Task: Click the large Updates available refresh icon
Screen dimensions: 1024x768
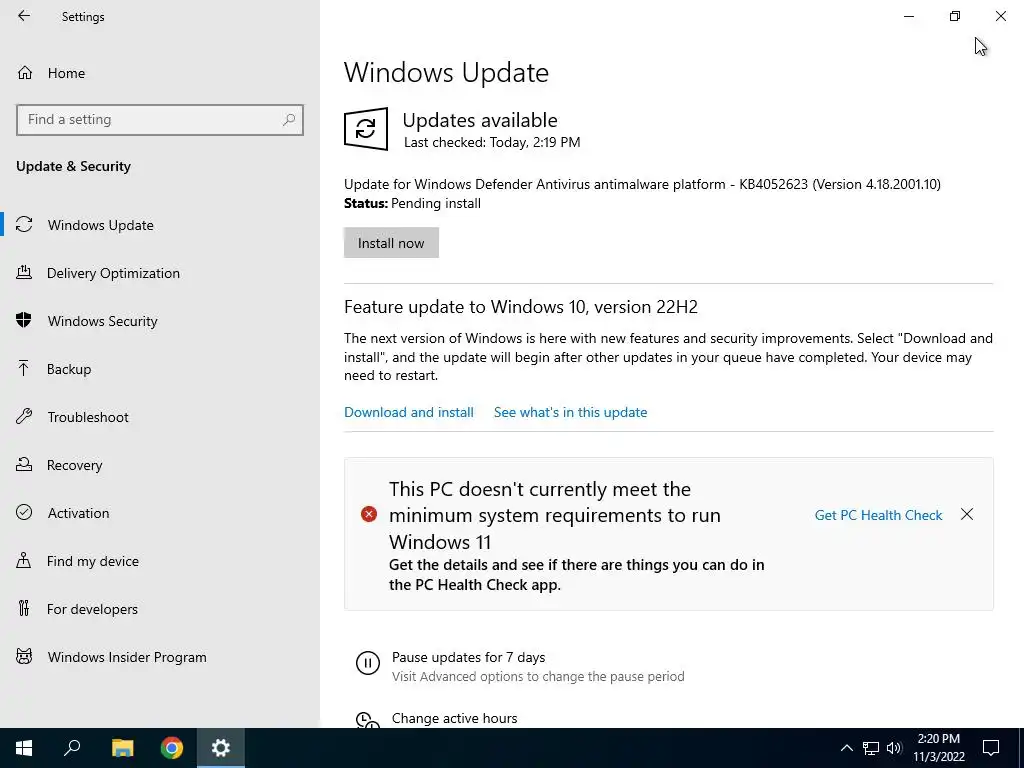Action: pyautogui.click(x=366, y=129)
